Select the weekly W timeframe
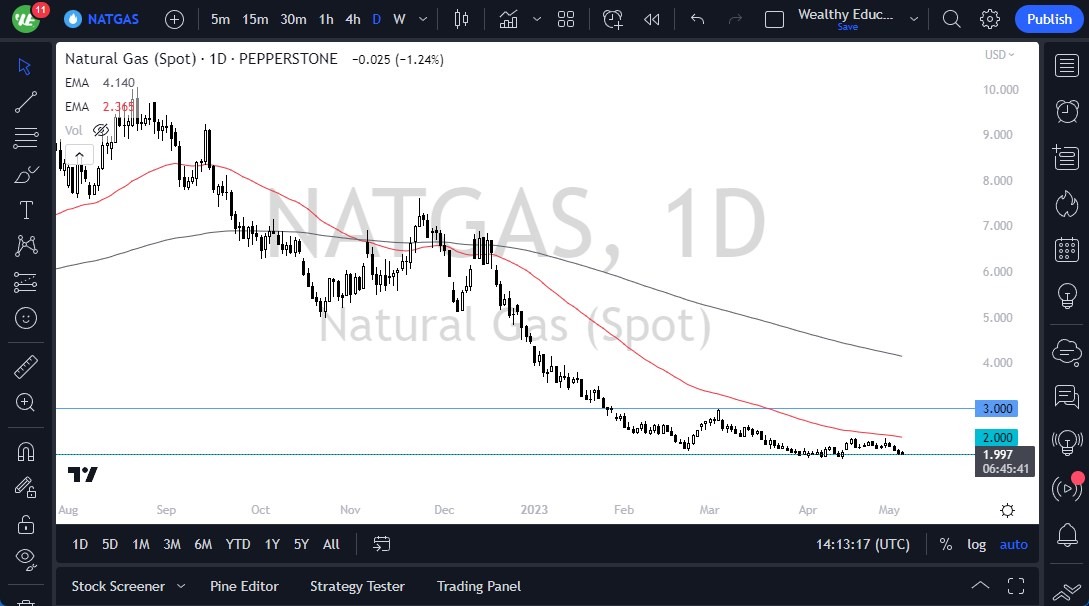1089x606 pixels. coord(399,19)
